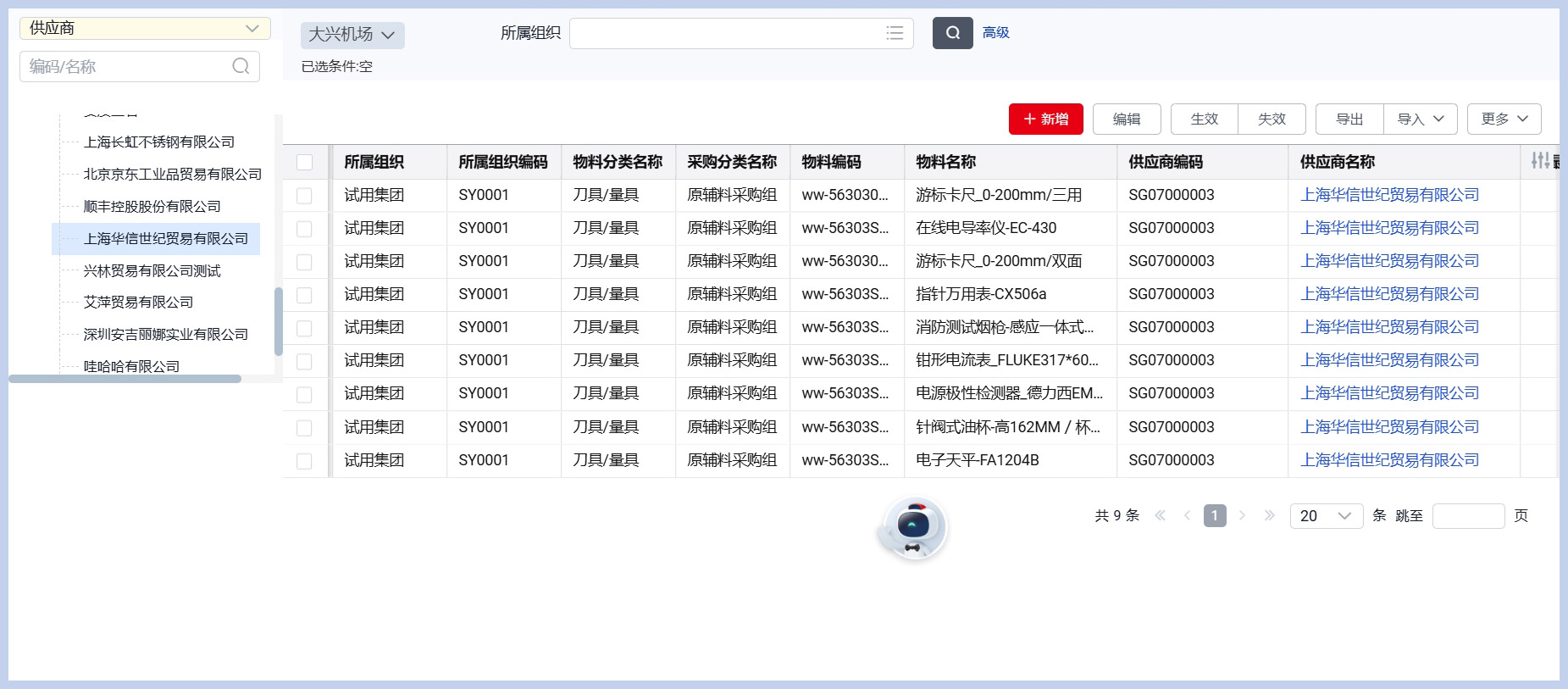Expand the 供应商 dropdown

[x=145, y=28]
